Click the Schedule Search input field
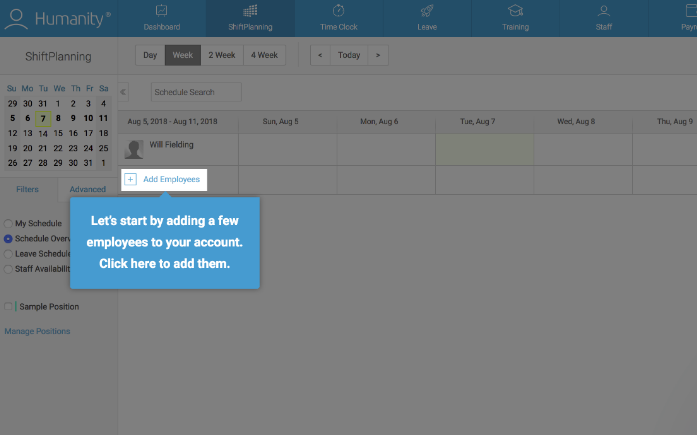 (x=196, y=92)
